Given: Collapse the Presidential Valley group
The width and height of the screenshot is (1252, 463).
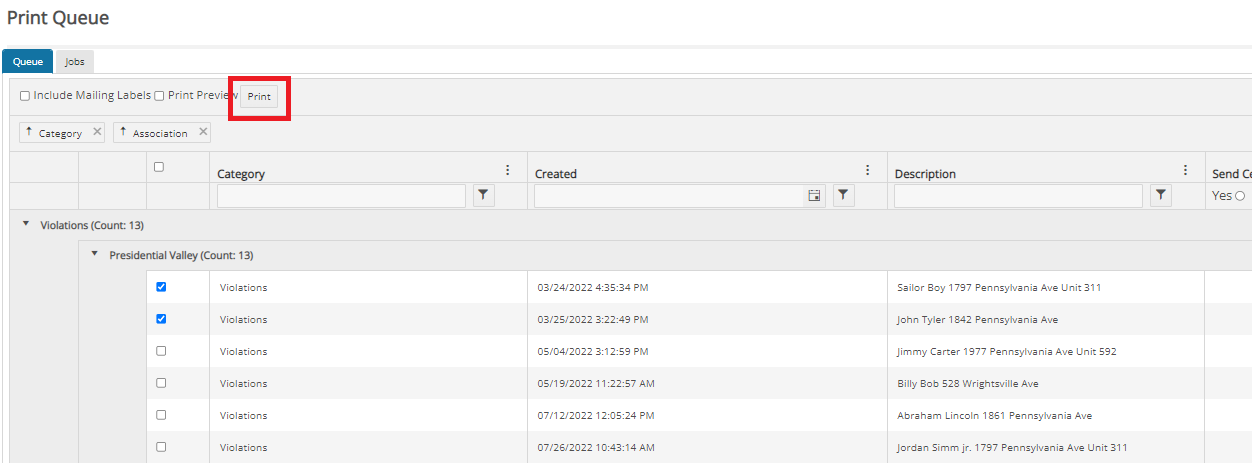Looking at the screenshot, I should pyautogui.click(x=95, y=254).
